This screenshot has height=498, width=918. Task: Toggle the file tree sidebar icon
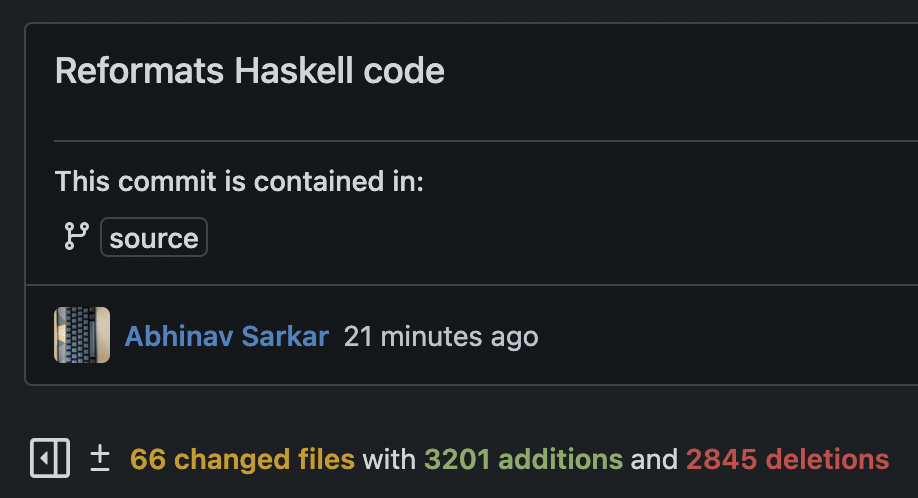pyautogui.click(x=50, y=459)
